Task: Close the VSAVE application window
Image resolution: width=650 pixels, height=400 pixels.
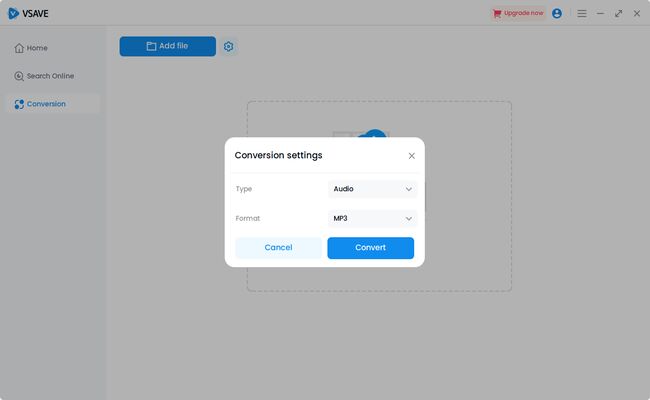Action: tap(637, 14)
